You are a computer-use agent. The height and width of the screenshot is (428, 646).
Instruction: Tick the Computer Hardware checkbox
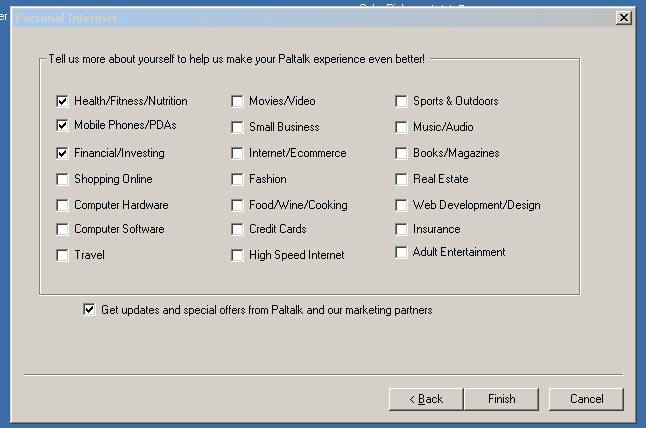pyautogui.click(x=62, y=205)
